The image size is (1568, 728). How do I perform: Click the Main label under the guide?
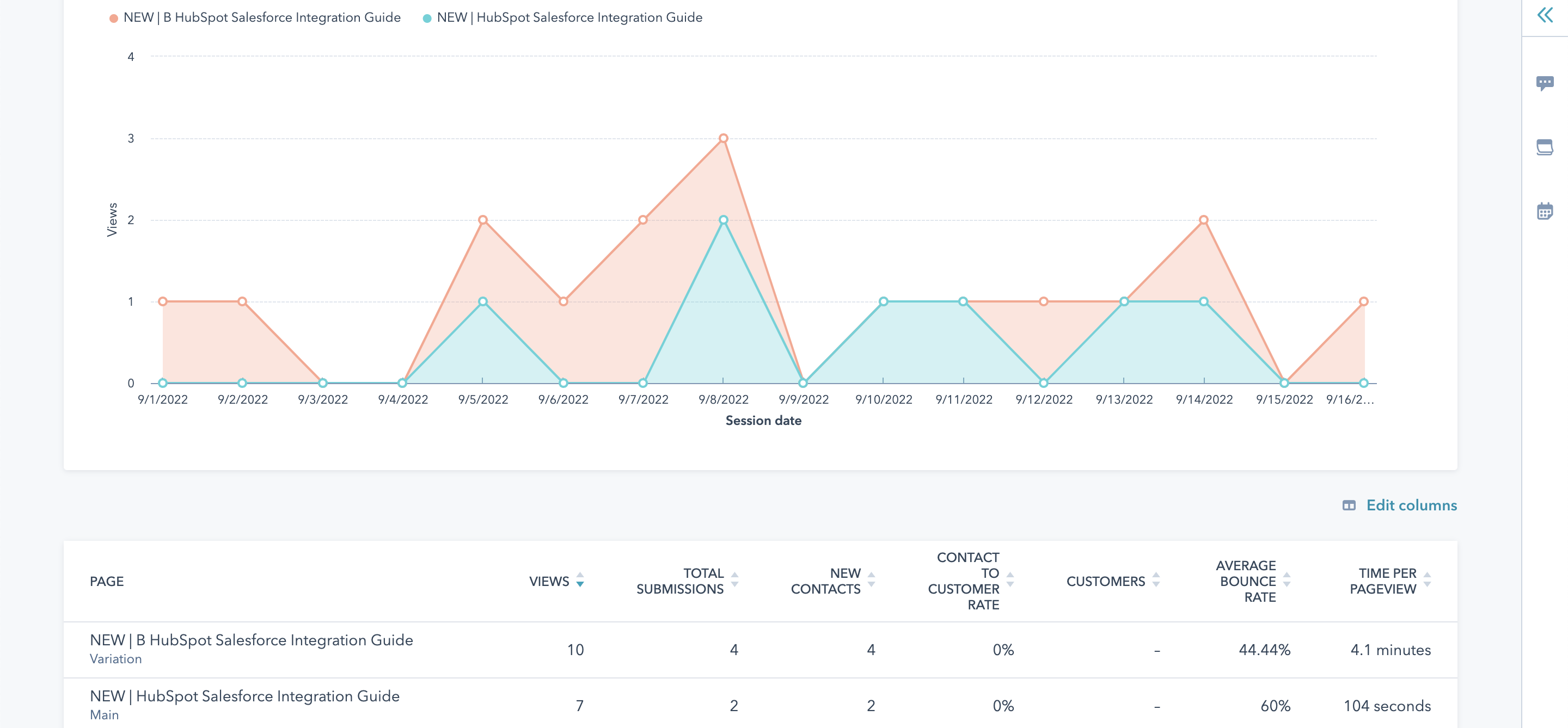tap(104, 714)
